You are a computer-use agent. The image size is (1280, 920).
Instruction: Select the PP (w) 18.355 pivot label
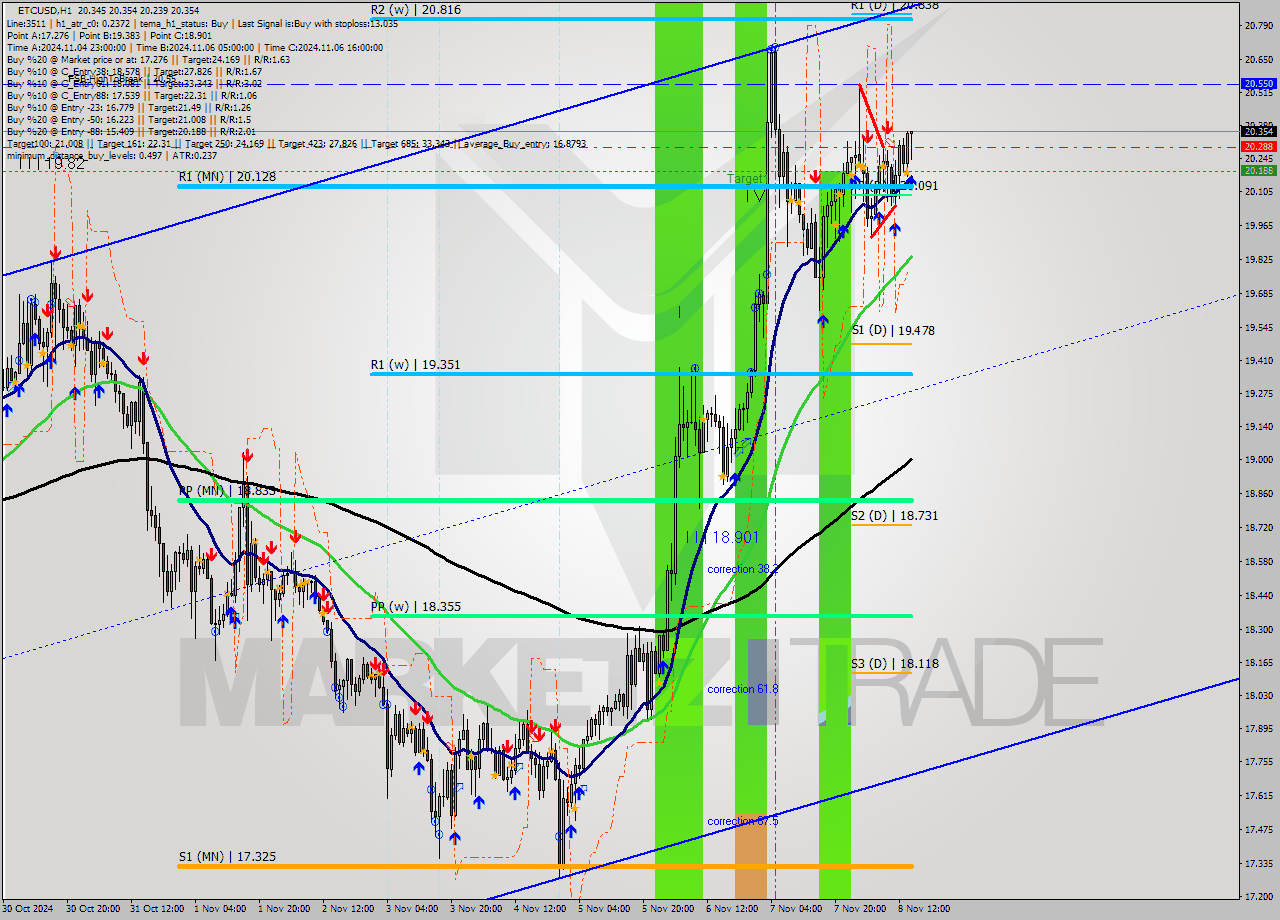click(x=415, y=606)
